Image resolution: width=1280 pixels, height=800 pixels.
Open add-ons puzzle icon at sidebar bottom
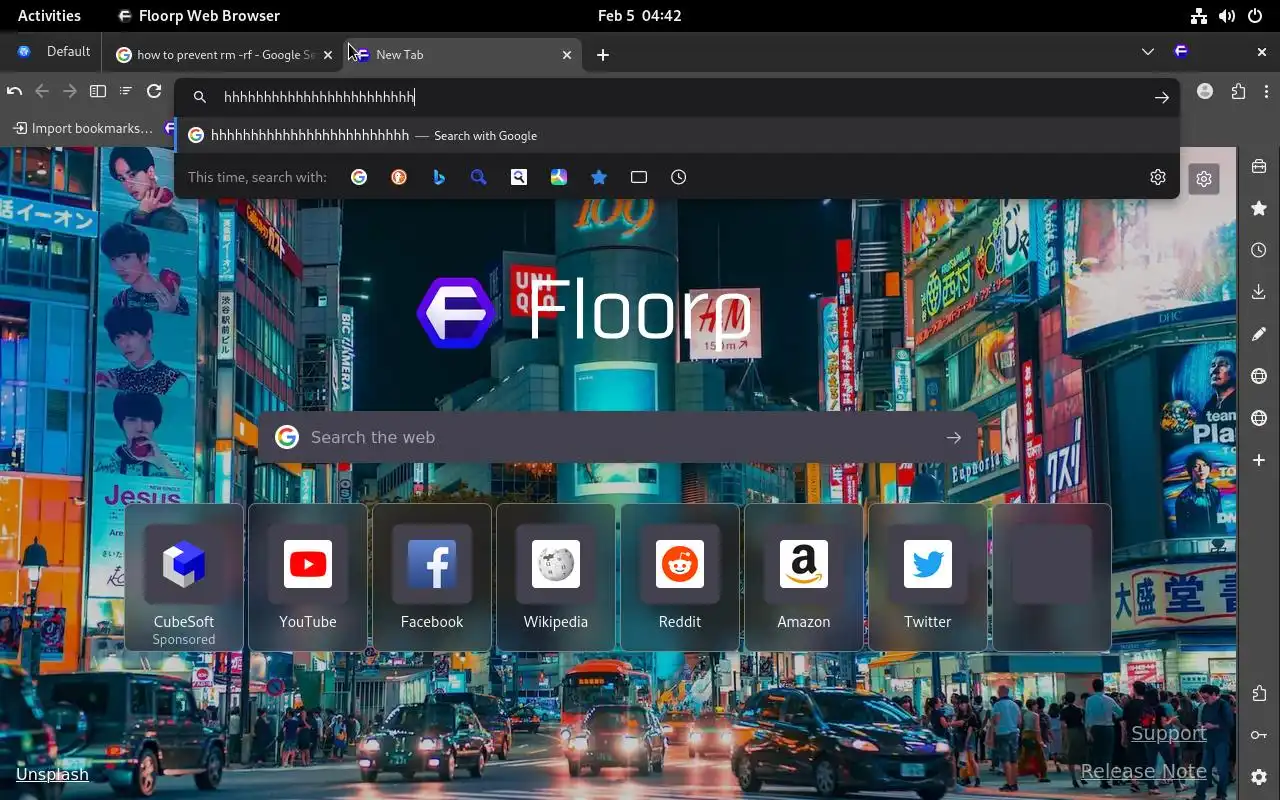click(1259, 693)
